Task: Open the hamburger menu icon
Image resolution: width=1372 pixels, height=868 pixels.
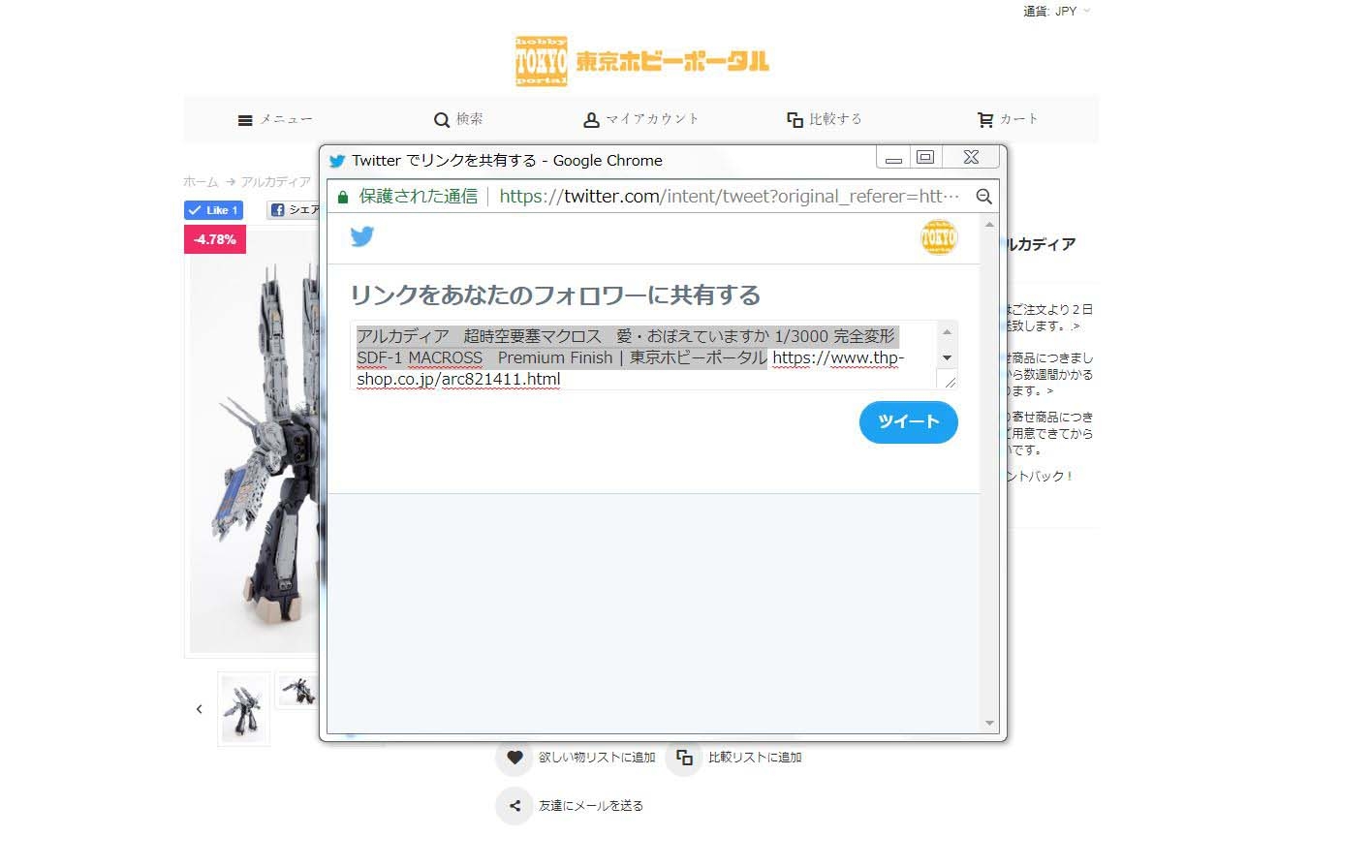Action: point(245,120)
